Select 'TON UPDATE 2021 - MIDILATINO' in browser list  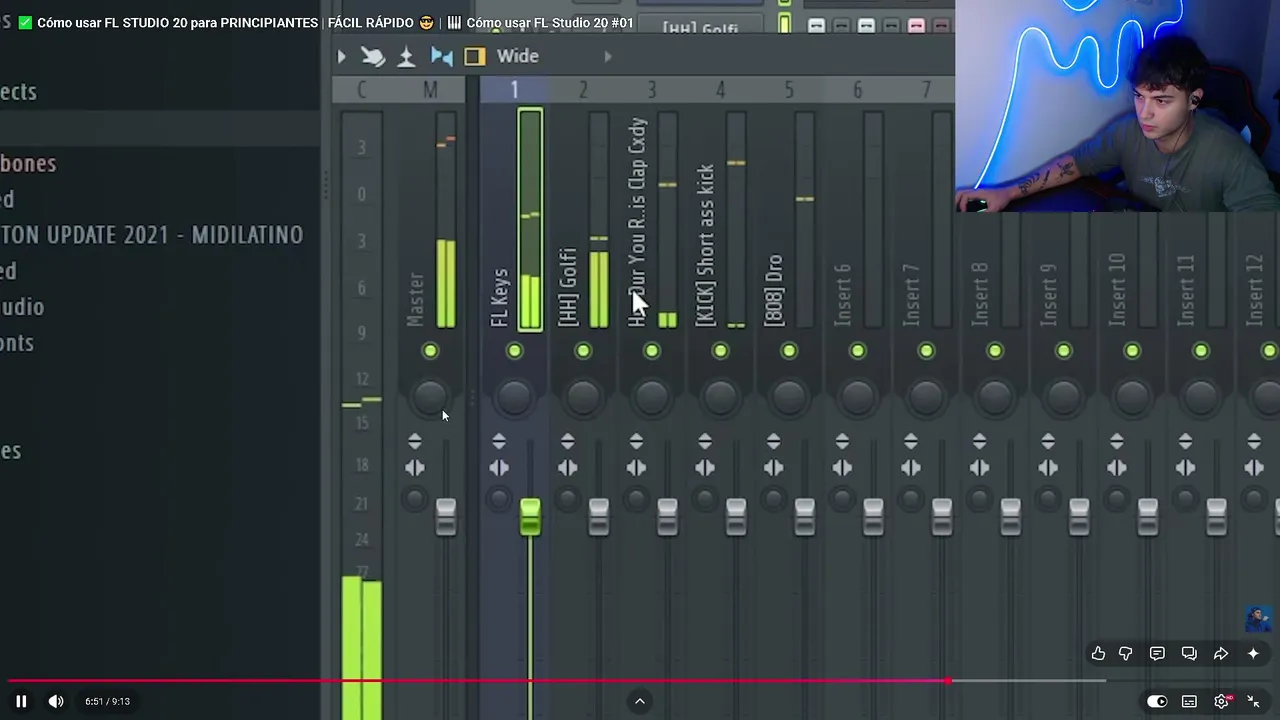[152, 235]
